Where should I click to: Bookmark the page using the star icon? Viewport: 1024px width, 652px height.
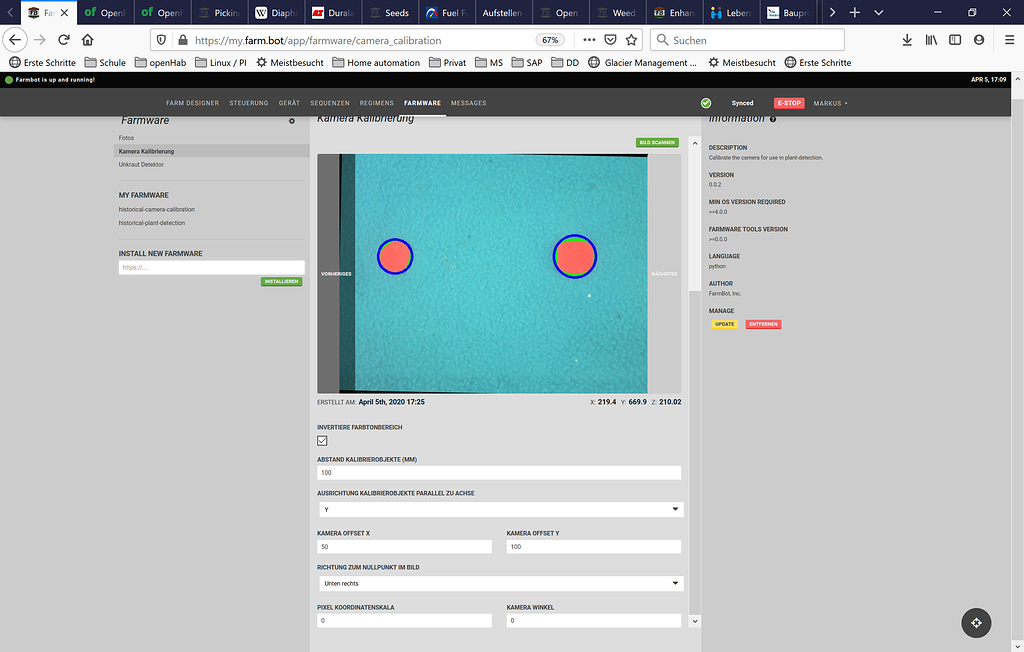(x=631, y=41)
